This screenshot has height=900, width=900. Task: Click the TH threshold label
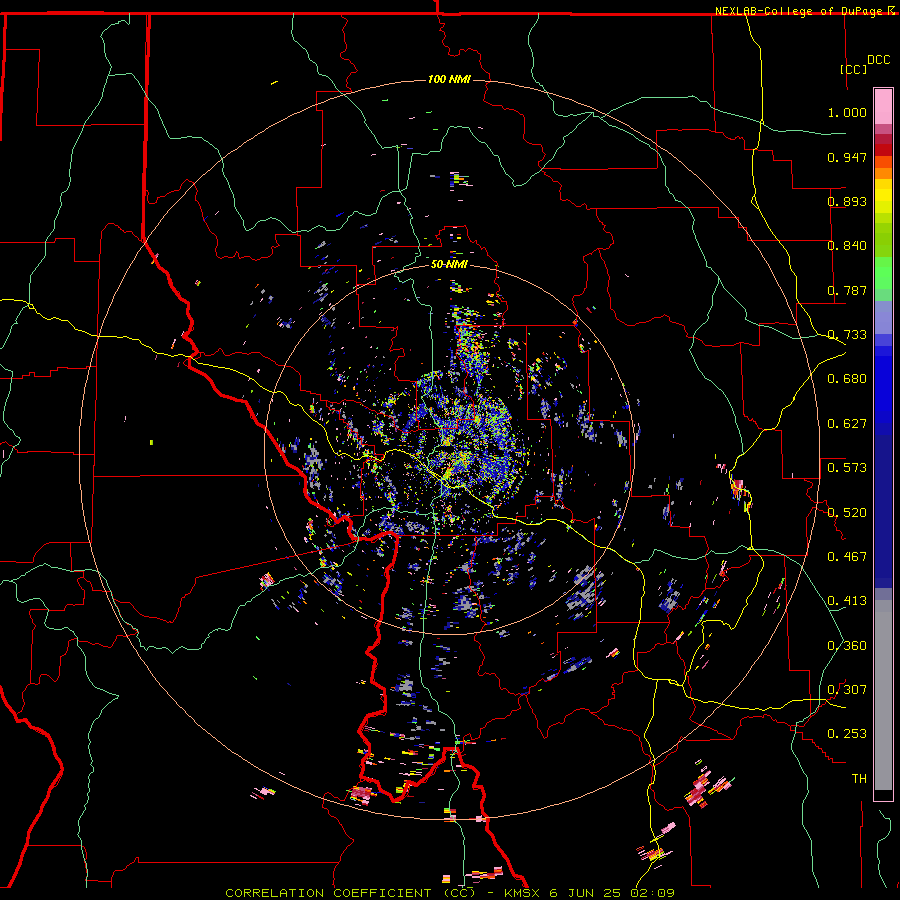(859, 779)
